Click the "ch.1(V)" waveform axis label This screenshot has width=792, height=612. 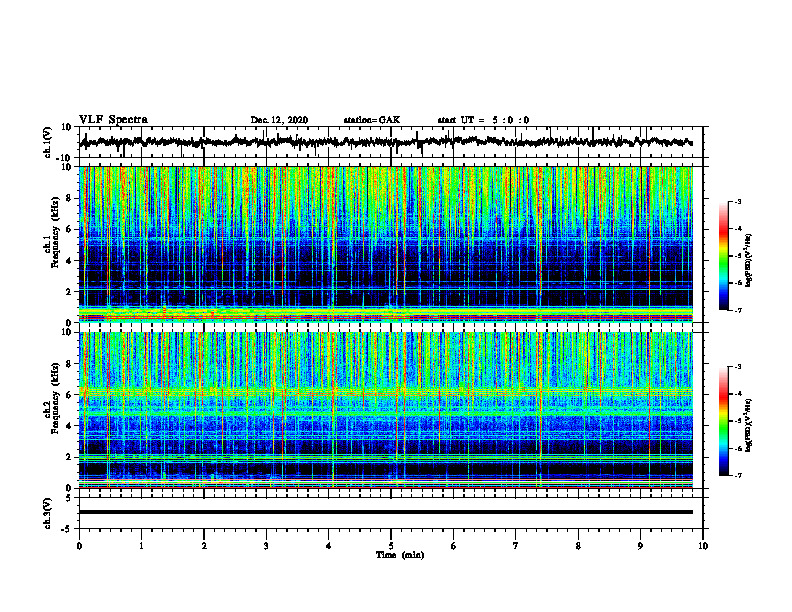pyautogui.click(x=47, y=142)
